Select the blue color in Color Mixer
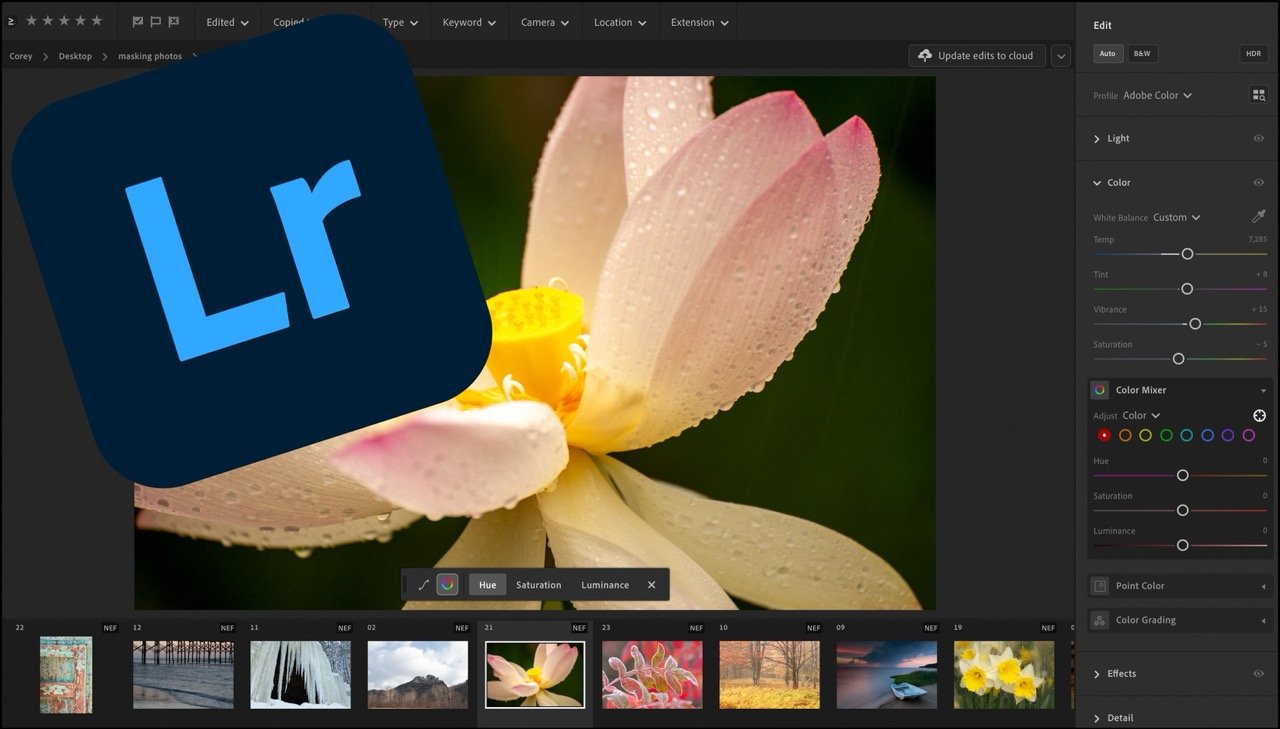Image resolution: width=1280 pixels, height=729 pixels. point(1207,435)
